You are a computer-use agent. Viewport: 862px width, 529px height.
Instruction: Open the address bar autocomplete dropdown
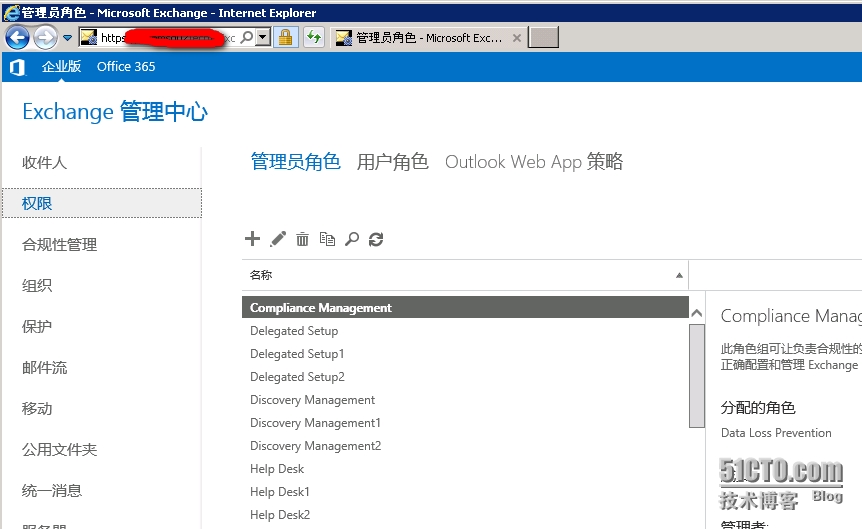coord(263,37)
